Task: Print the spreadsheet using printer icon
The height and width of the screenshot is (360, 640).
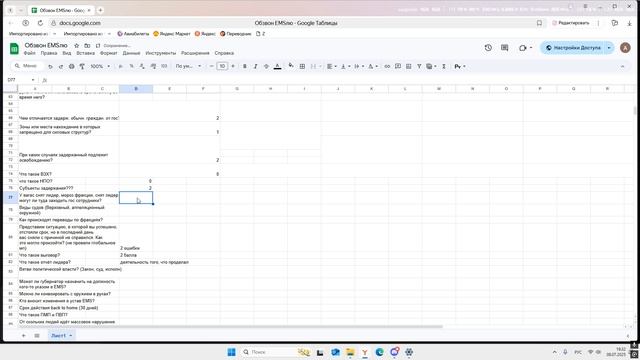Action: tap(71, 66)
